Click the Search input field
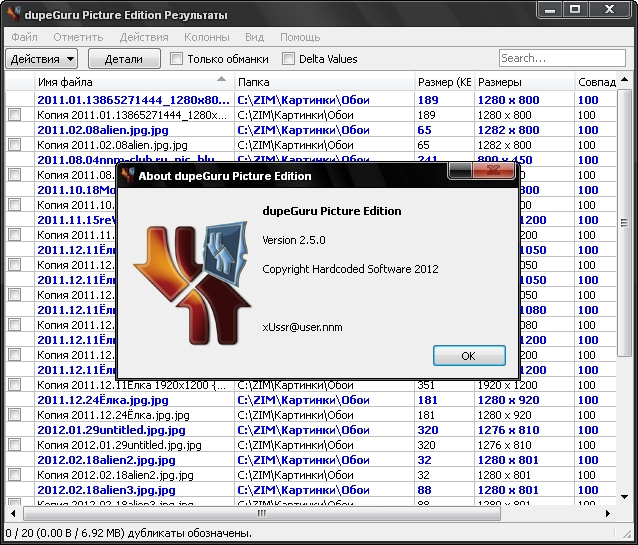Viewport: 638px width, 545px height. pyautogui.click(x=562, y=58)
